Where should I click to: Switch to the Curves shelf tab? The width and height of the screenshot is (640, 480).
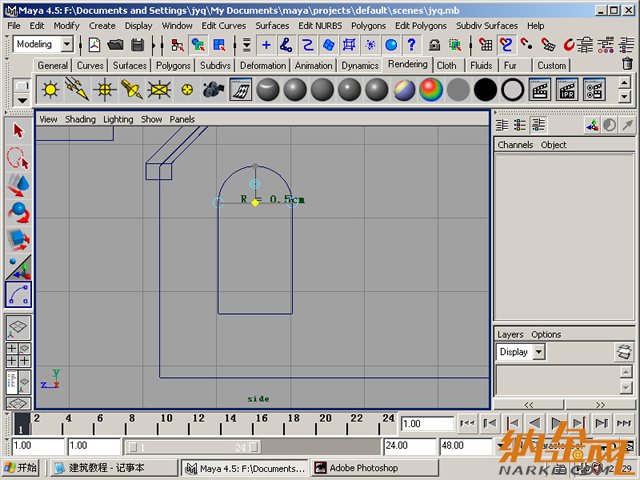(90, 65)
